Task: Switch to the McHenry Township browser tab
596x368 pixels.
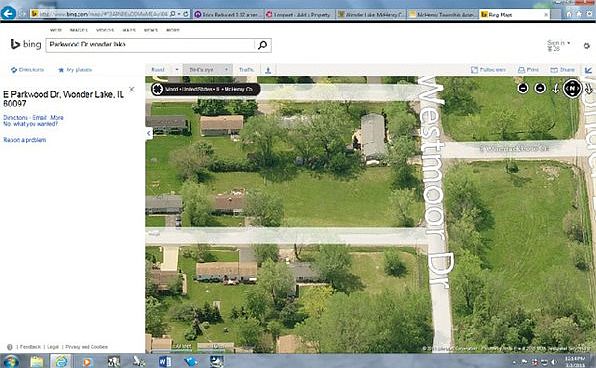Action: tap(442, 14)
